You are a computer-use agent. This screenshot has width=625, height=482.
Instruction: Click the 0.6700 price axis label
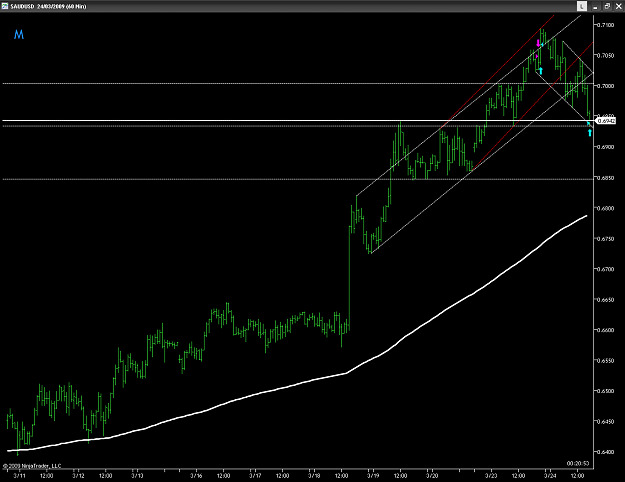606,269
